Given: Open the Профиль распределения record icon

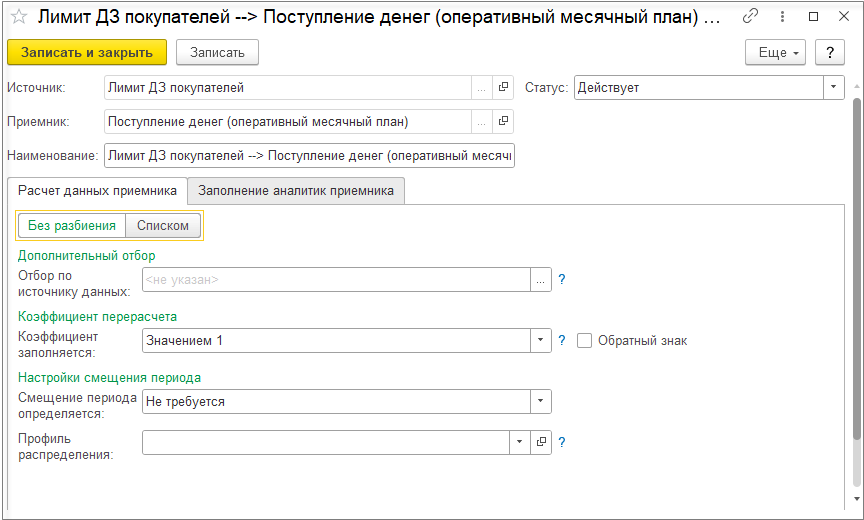Looking at the screenshot, I should (541, 442).
